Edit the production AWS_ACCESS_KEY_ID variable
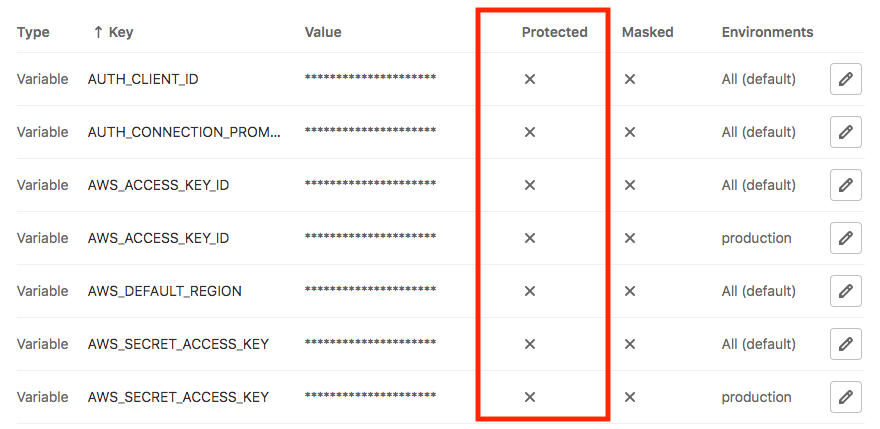Image resolution: width=880 pixels, height=429 pixels. [x=845, y=238]
